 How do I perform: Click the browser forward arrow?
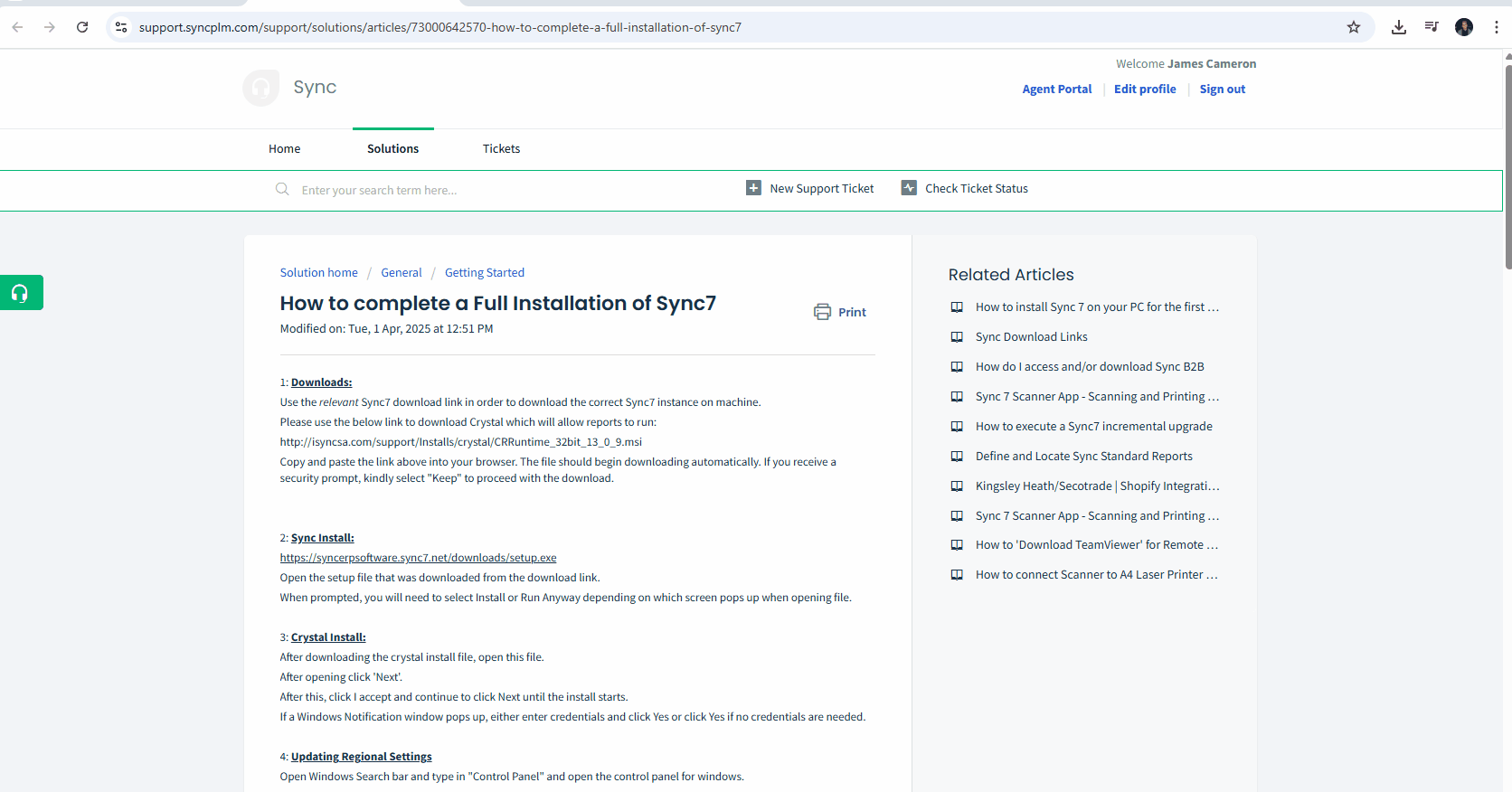click(50, 27)
